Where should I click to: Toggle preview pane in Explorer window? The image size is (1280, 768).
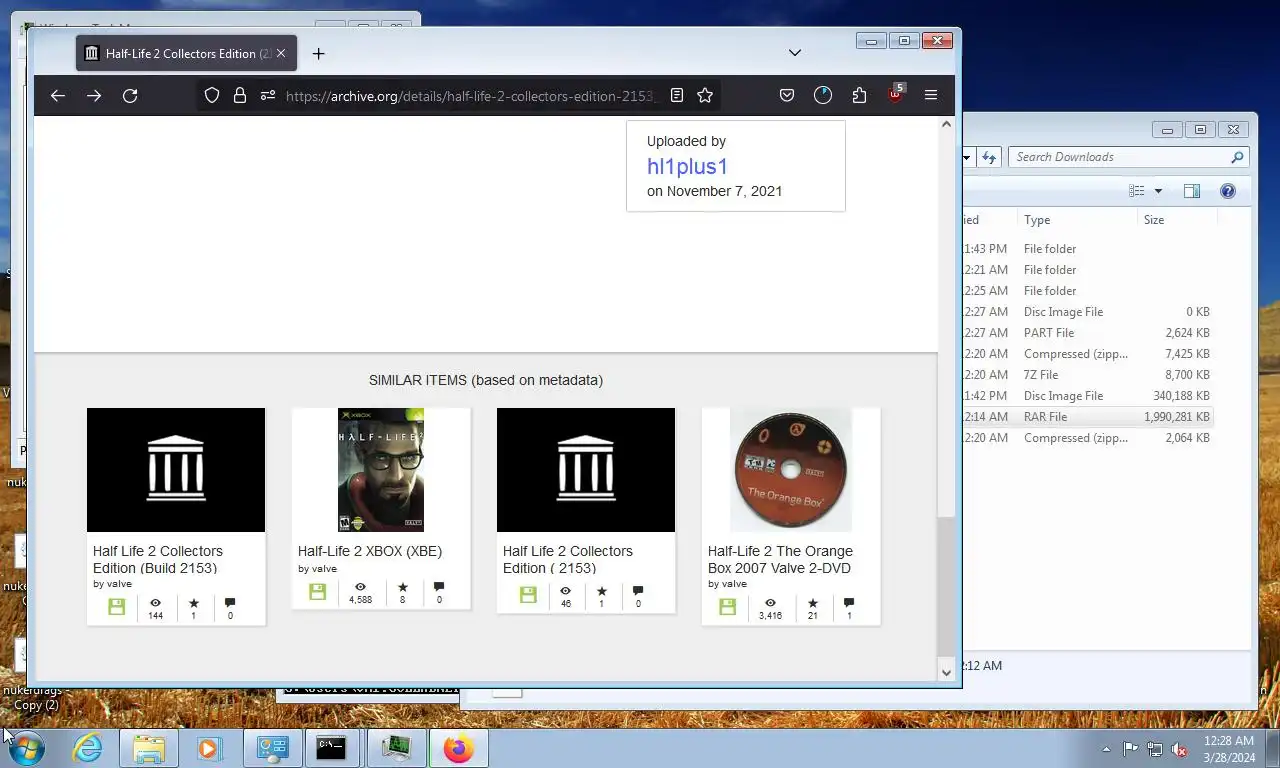click(x=1192, y=191)
